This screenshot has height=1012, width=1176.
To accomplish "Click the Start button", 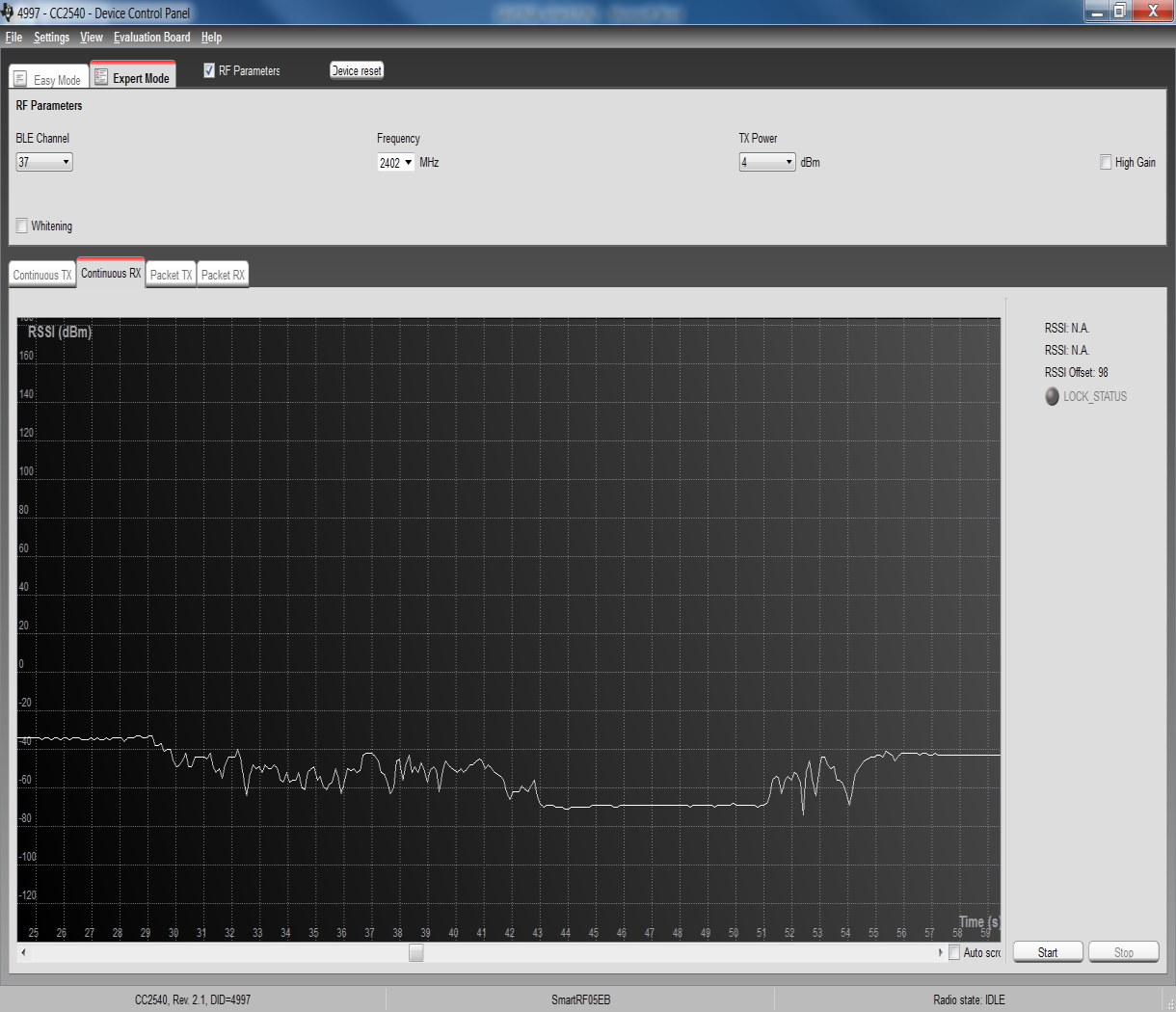I will (x=1048, y=952).
